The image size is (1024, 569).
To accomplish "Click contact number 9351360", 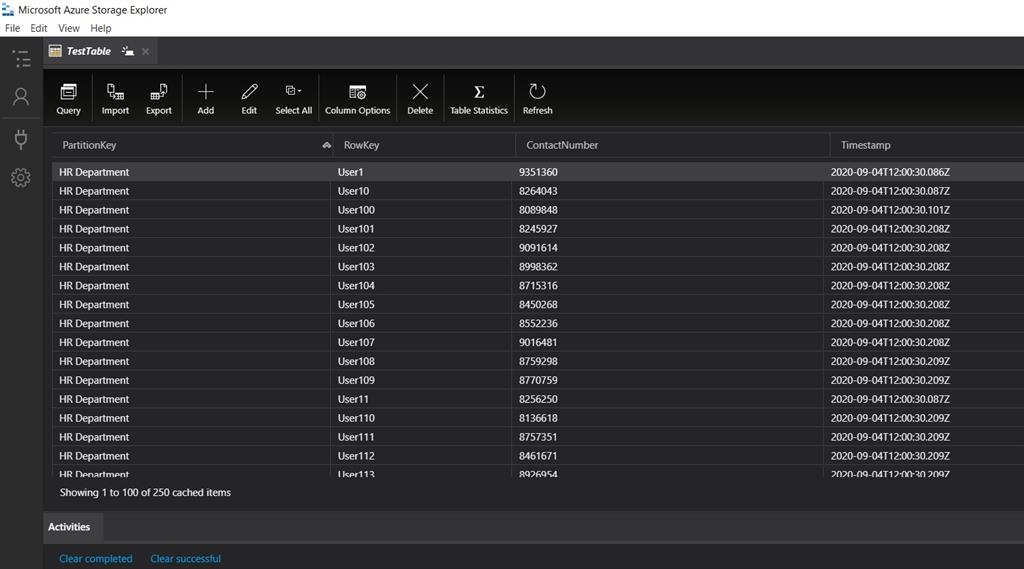I will (x=538, y=172).
